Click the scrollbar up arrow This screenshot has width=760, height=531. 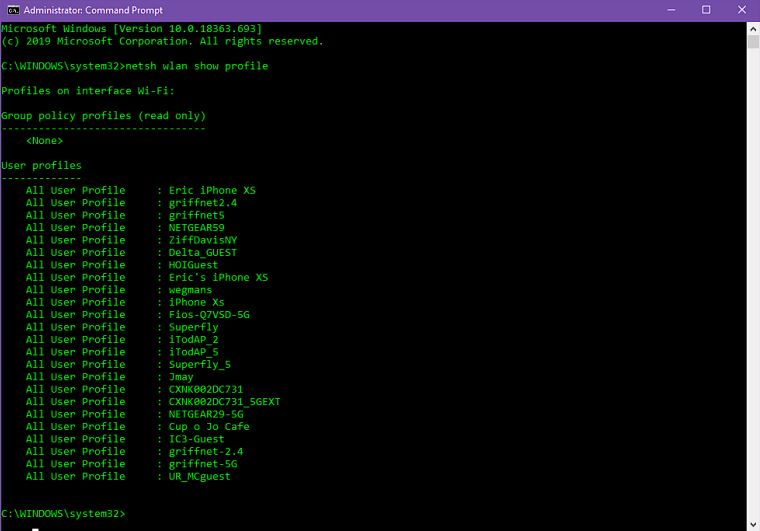[752, 27]
